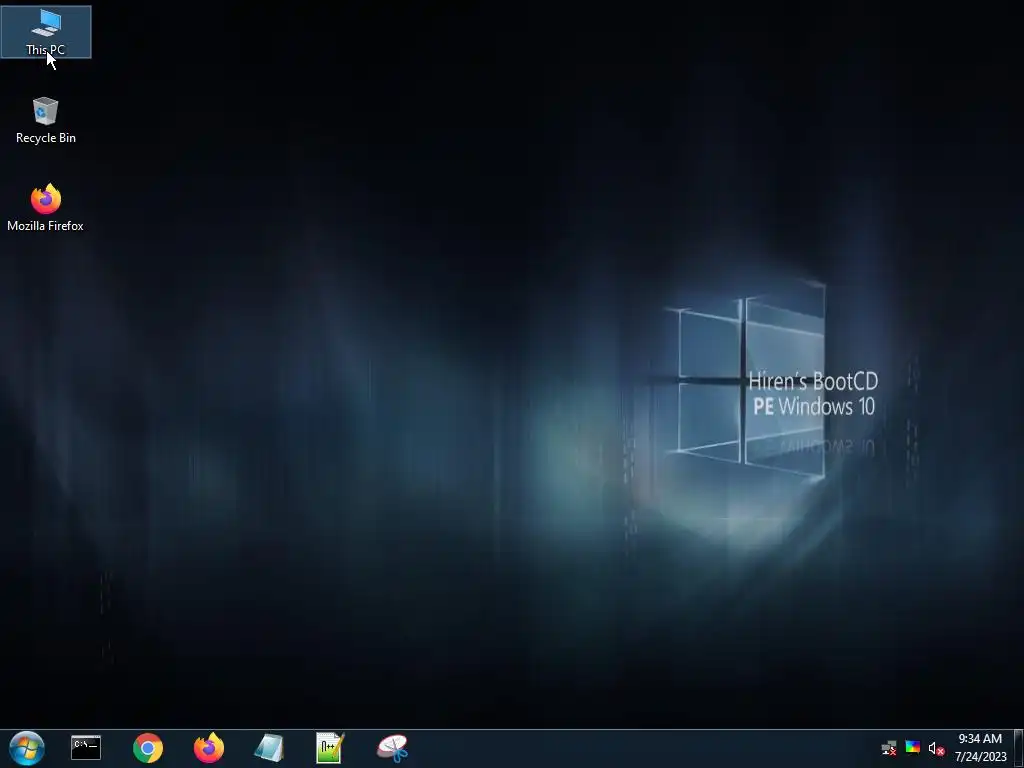Launch Firefox from the taskbar
The height and width of the screenshot is (768, 1024).
(209, 748)
